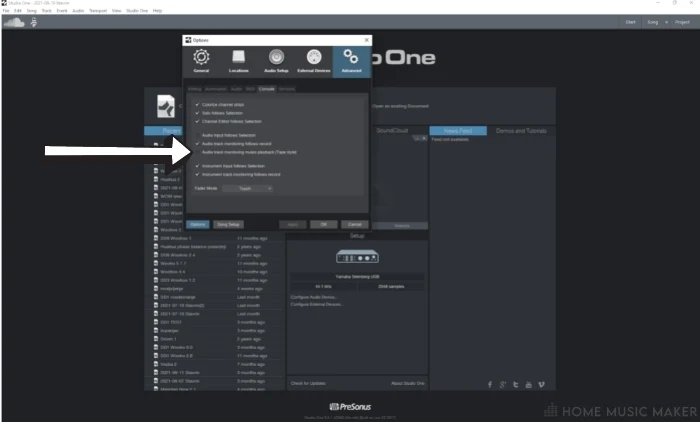Image resolution: width=700 pixels, height=422 pixels.
Task: Click the SoundCloud cloud icon in toolbar
Action: click(14, 22)
